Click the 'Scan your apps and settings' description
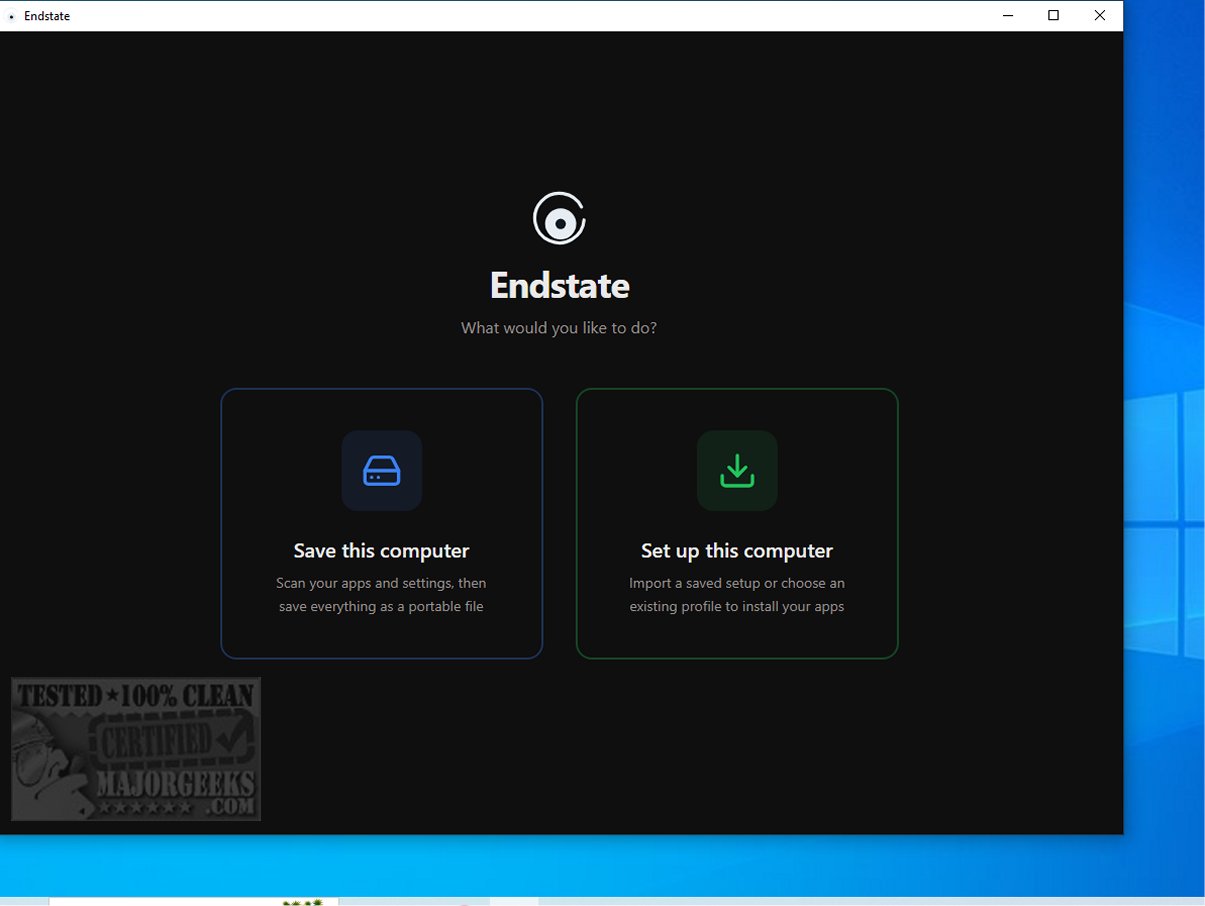Screen dimensions: 1205x906 coord(381,595)
